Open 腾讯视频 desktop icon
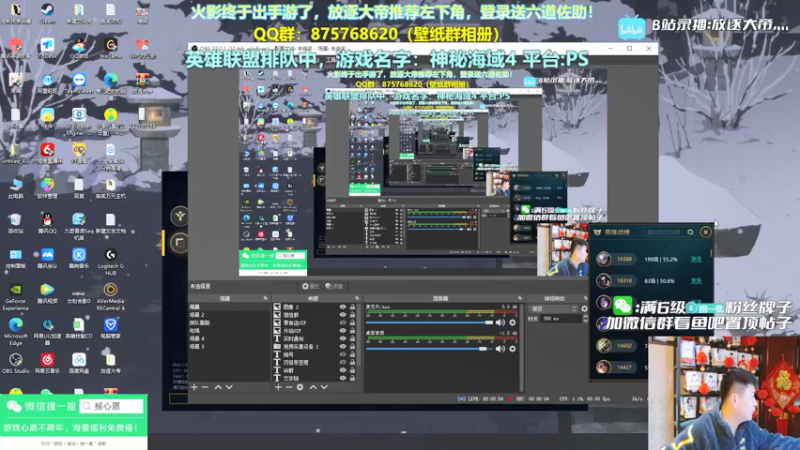 coord(47,293)
